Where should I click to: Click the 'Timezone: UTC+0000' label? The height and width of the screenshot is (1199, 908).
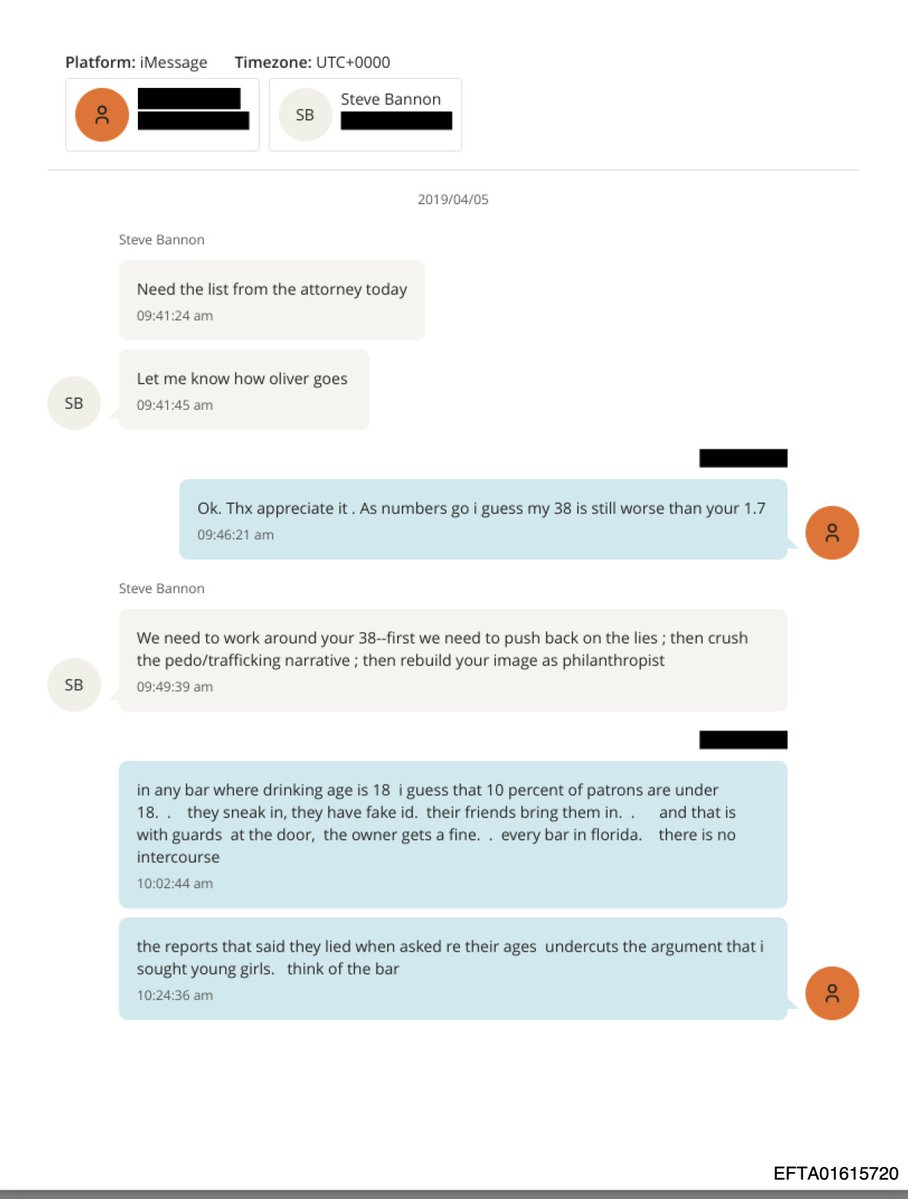click(313, 63)
